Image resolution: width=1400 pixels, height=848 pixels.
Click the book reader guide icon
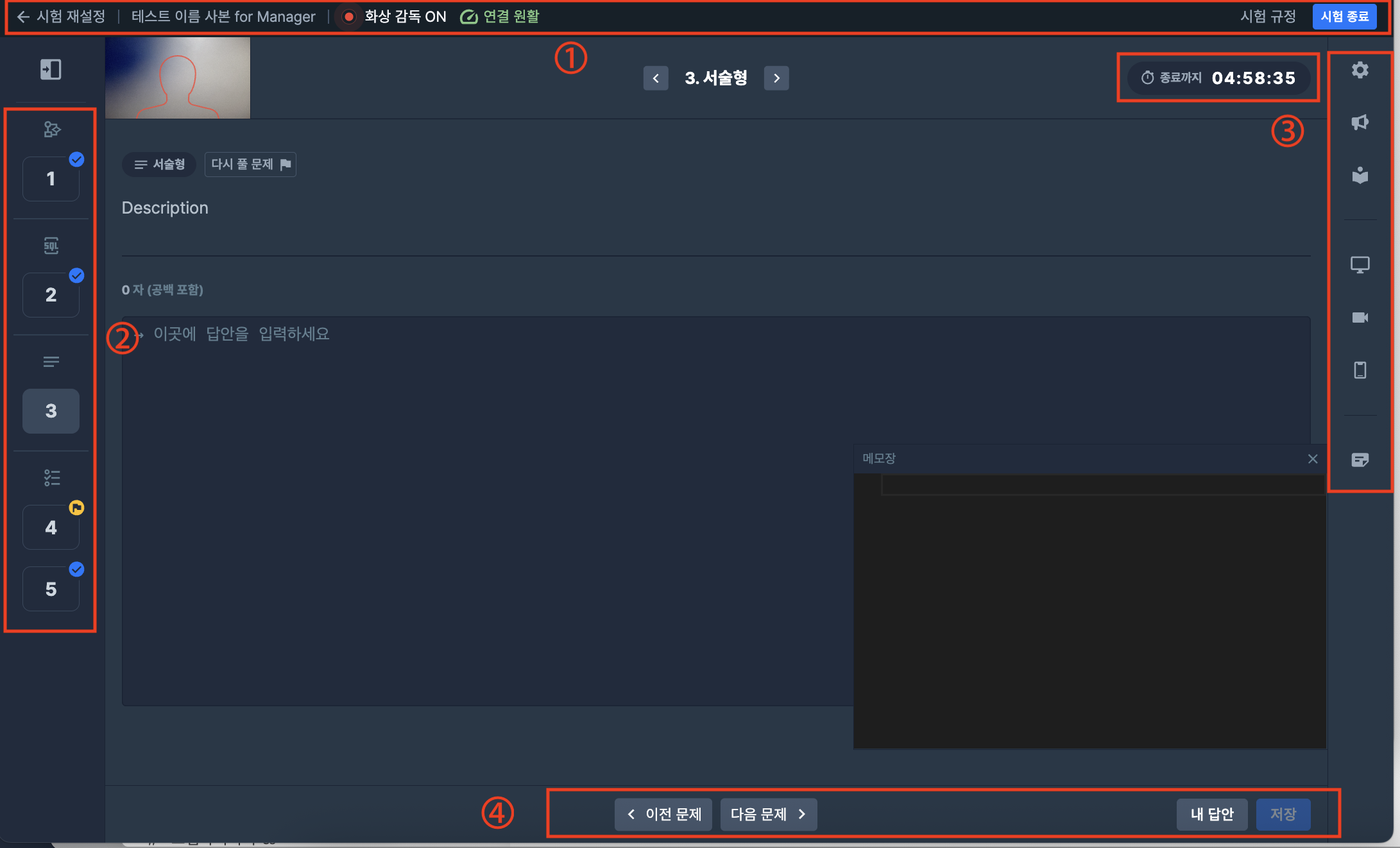click(x=1360, y=175)
